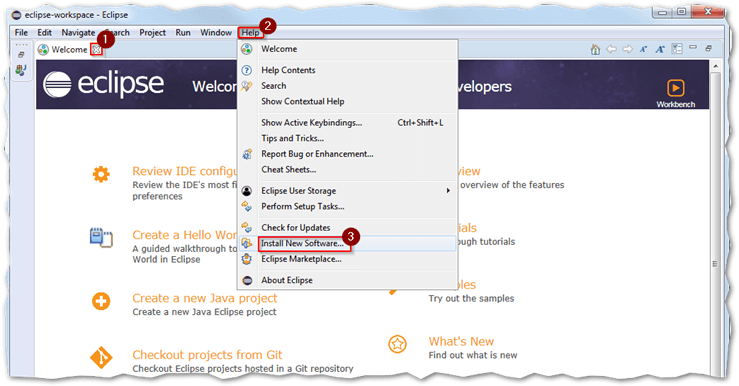Open Cheat Sheets entry

tap(288, 170)
